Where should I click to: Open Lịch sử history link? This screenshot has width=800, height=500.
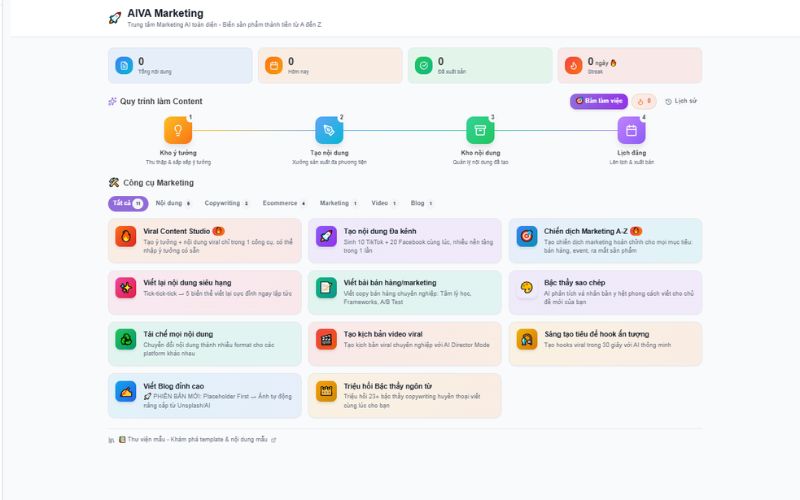[681, 101]
